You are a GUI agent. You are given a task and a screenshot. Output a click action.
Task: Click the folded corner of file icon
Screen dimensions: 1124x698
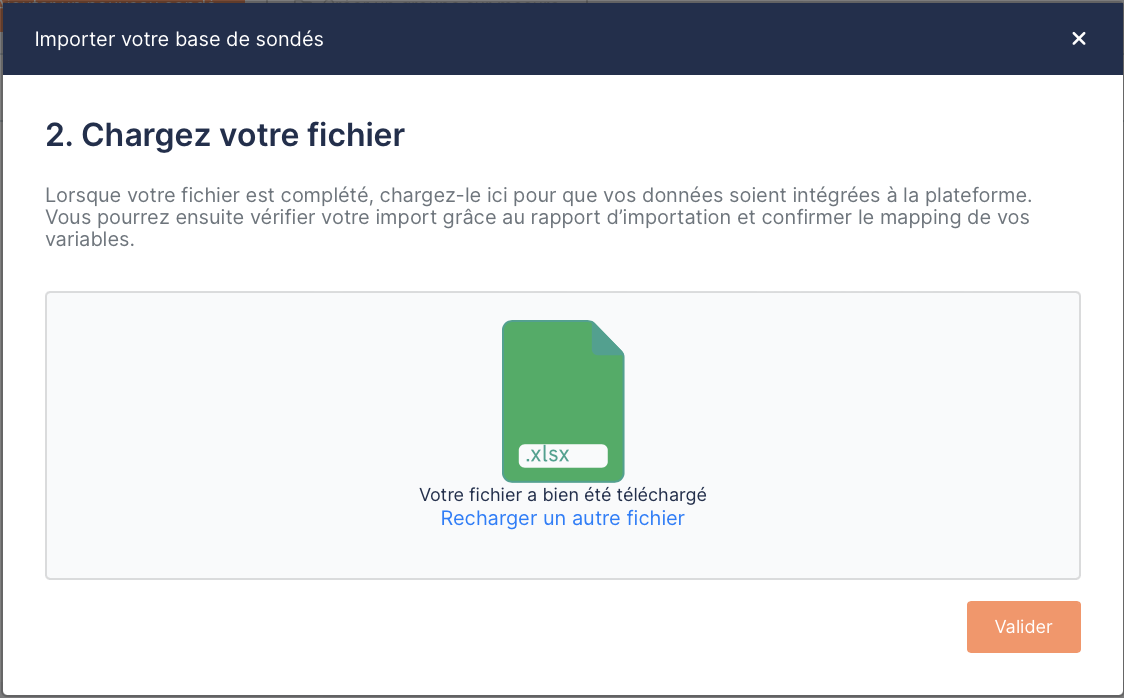click(x=606, y=338)
